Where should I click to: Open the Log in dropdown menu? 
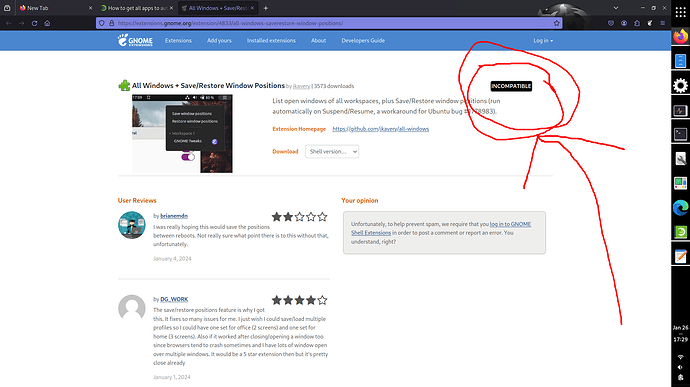coord(543,41)
